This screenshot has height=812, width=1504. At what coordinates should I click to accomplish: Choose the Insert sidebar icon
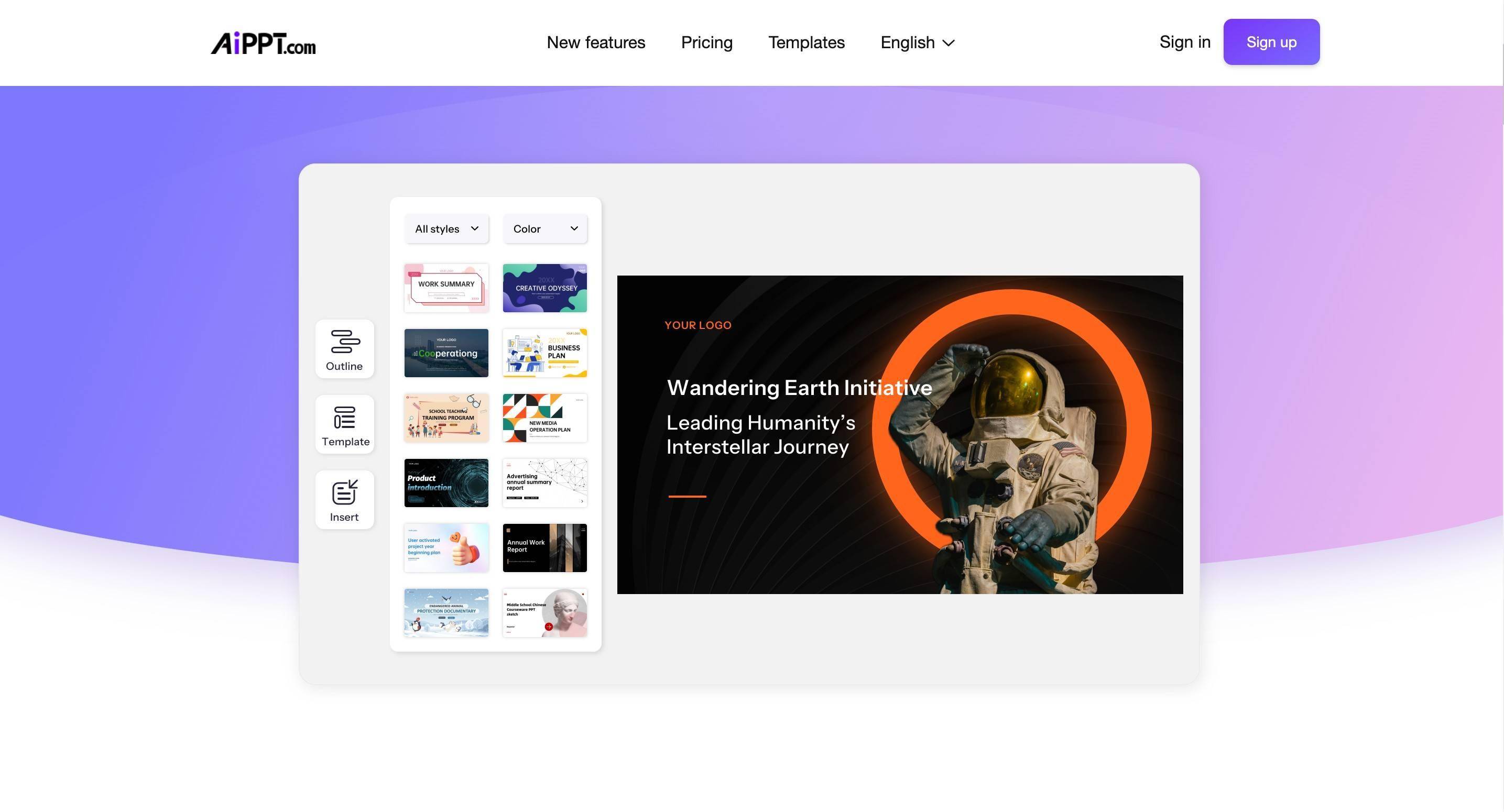pos(344,500)
